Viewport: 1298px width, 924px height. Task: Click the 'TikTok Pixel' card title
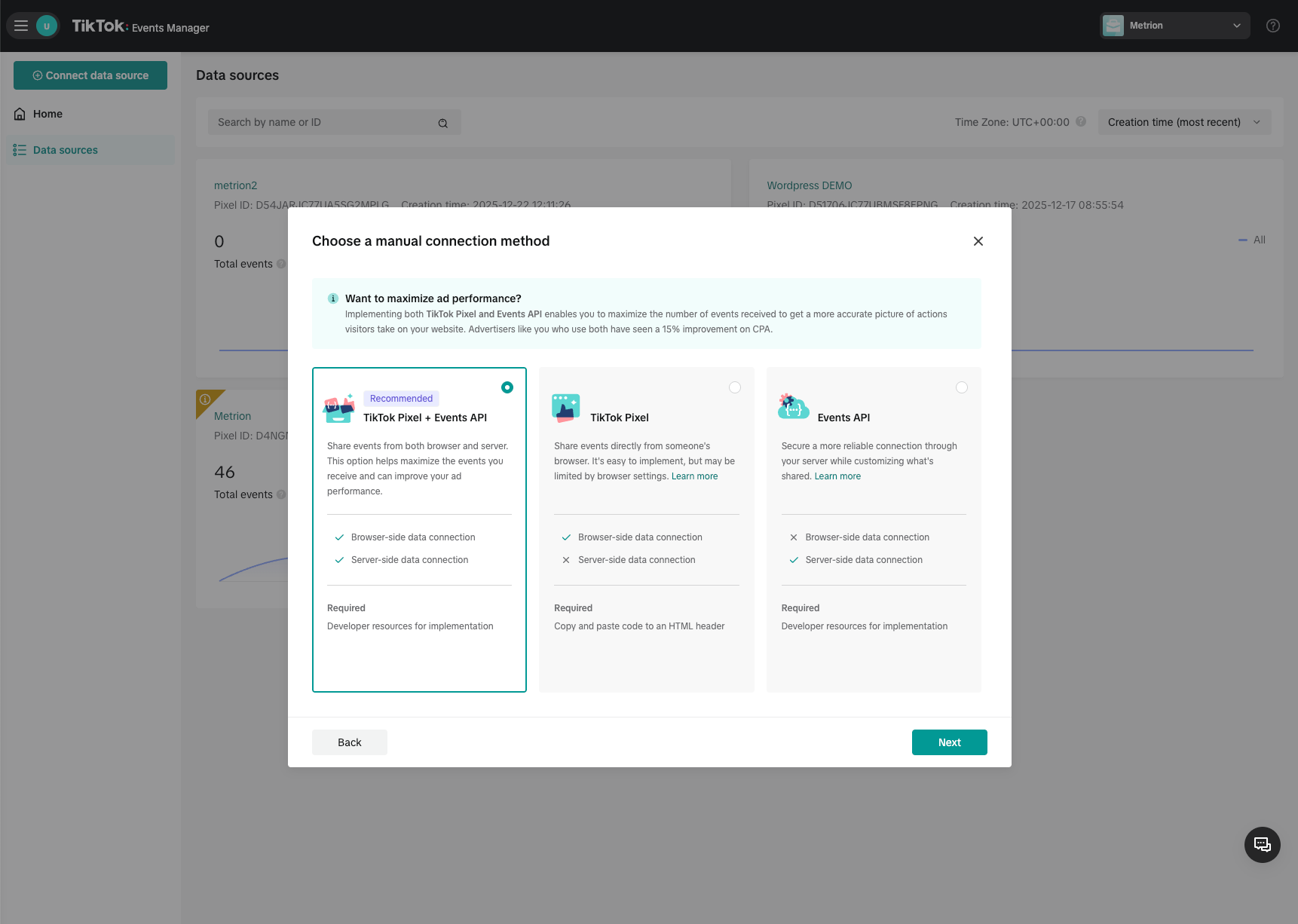click(x=620, y=418)
